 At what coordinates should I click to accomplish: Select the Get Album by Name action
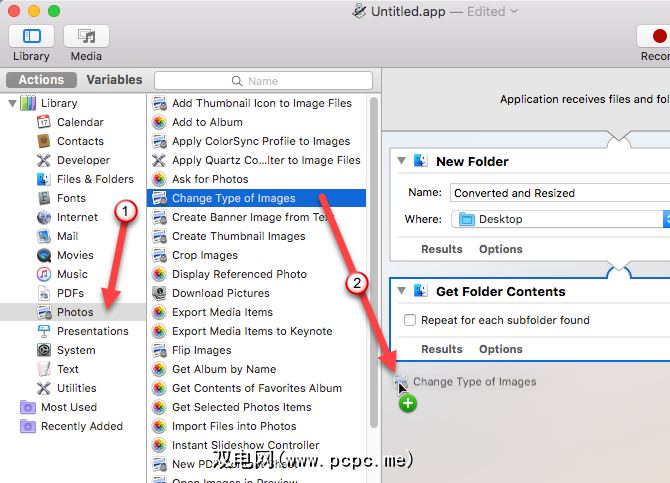click(x=256, y=369)
